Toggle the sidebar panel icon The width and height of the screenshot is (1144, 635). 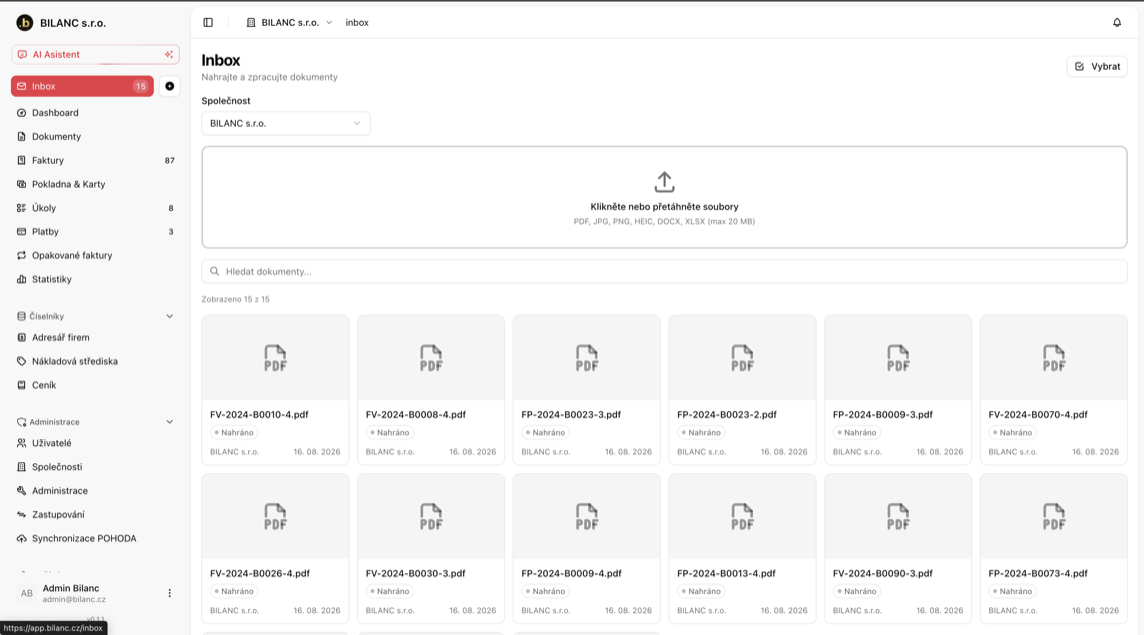208,23
